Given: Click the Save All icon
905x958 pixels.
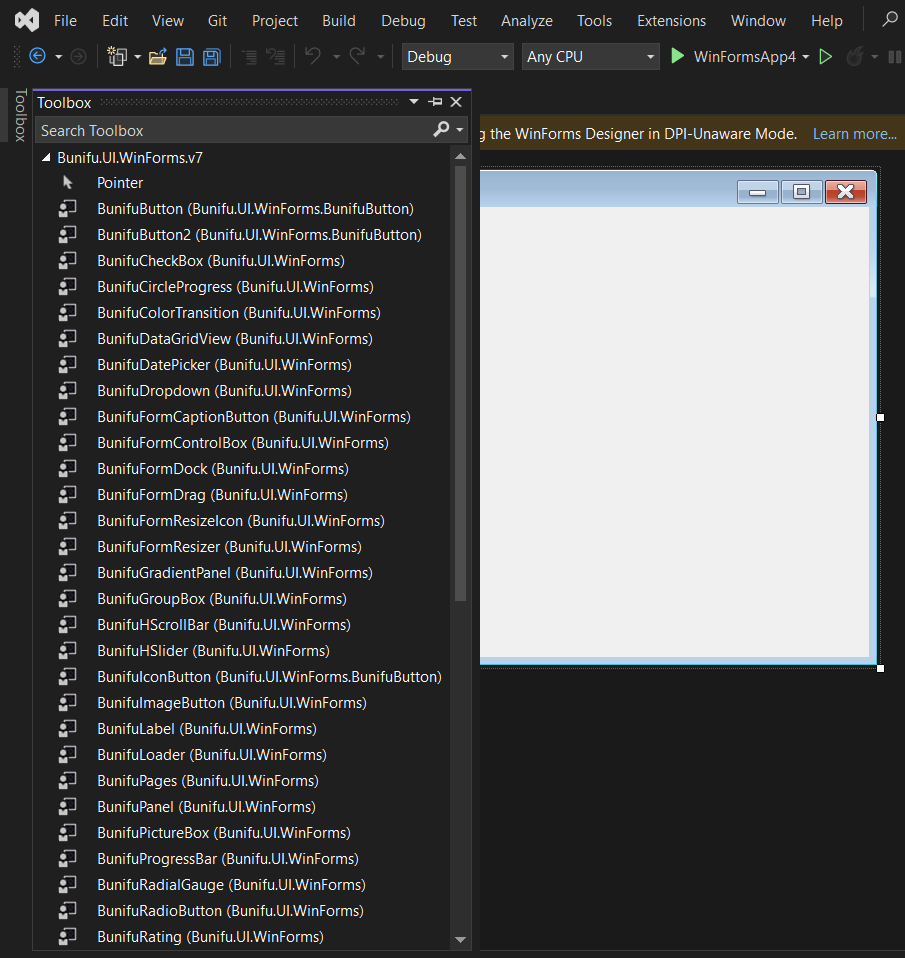Looking at the screenshot, I should point(211,57).
